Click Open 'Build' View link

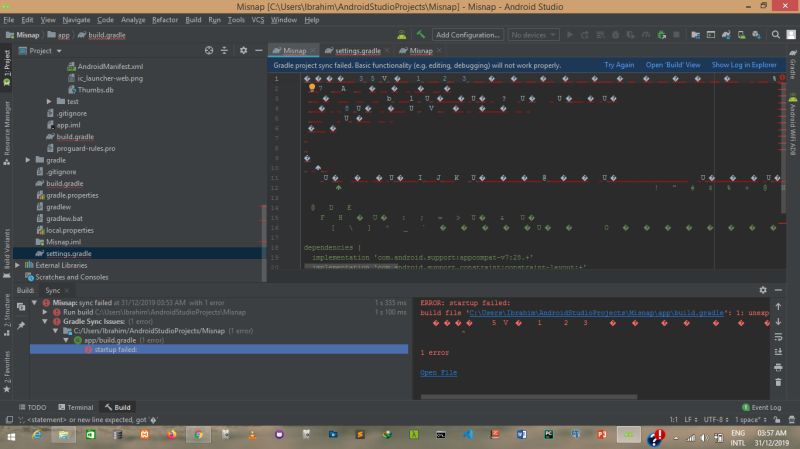(x=673, y=65)
